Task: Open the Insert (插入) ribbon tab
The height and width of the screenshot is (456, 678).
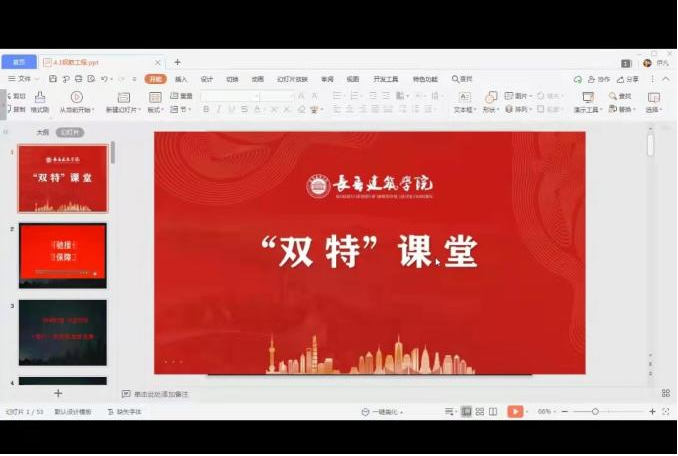Action: coord(181,78)
